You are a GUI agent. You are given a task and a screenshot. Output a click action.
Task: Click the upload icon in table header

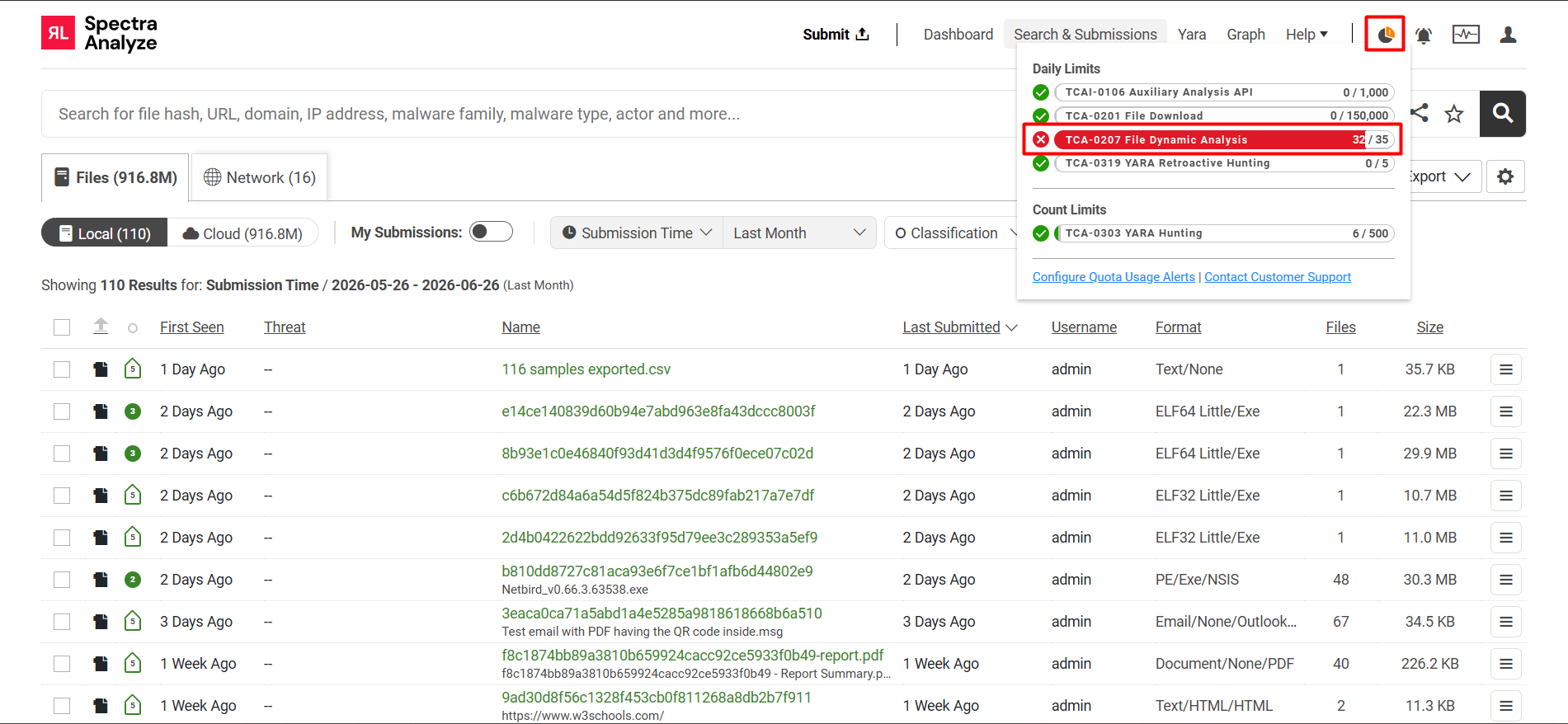pos(101,327)
